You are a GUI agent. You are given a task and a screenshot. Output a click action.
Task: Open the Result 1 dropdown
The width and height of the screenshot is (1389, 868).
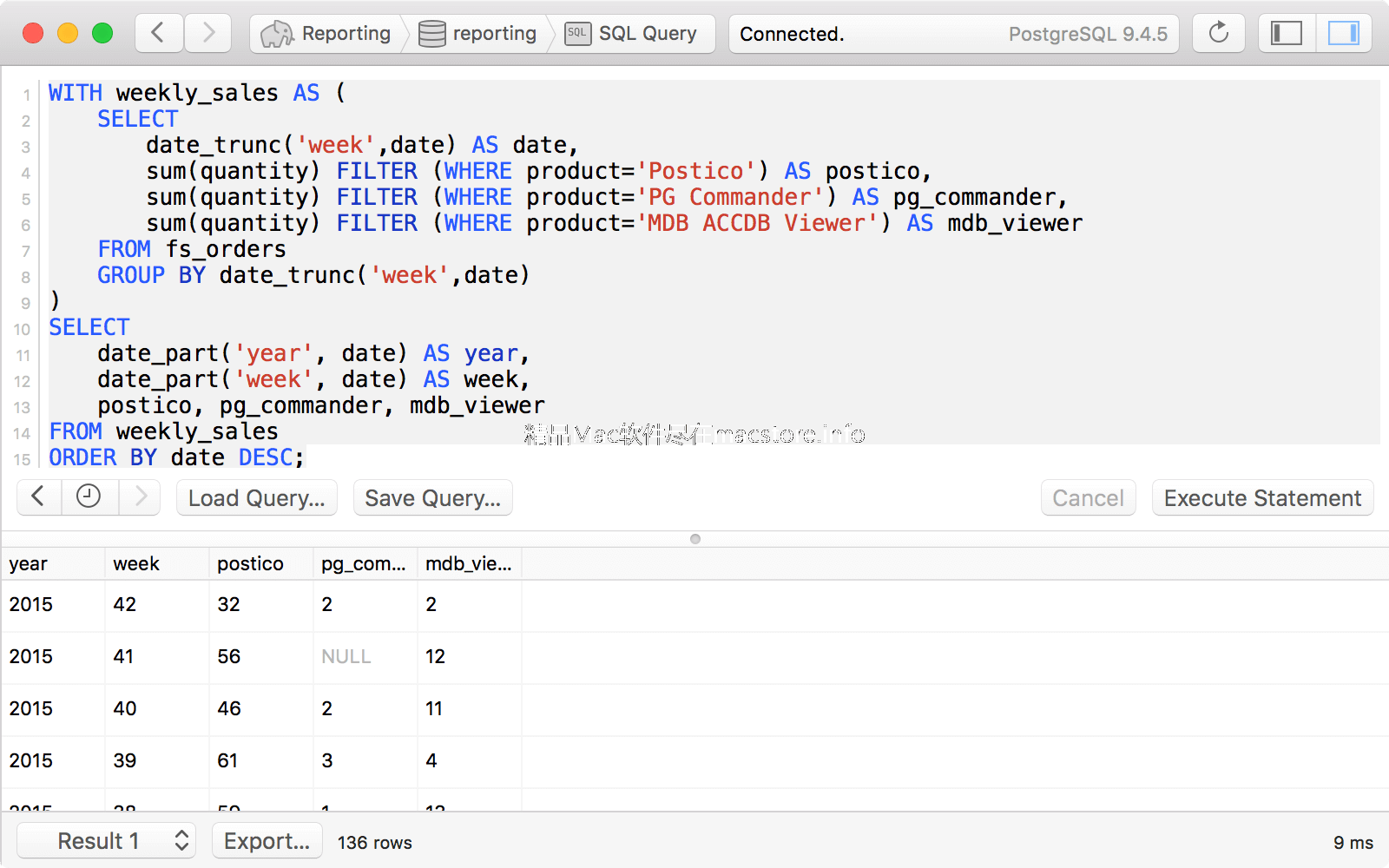tap(106, 841)
